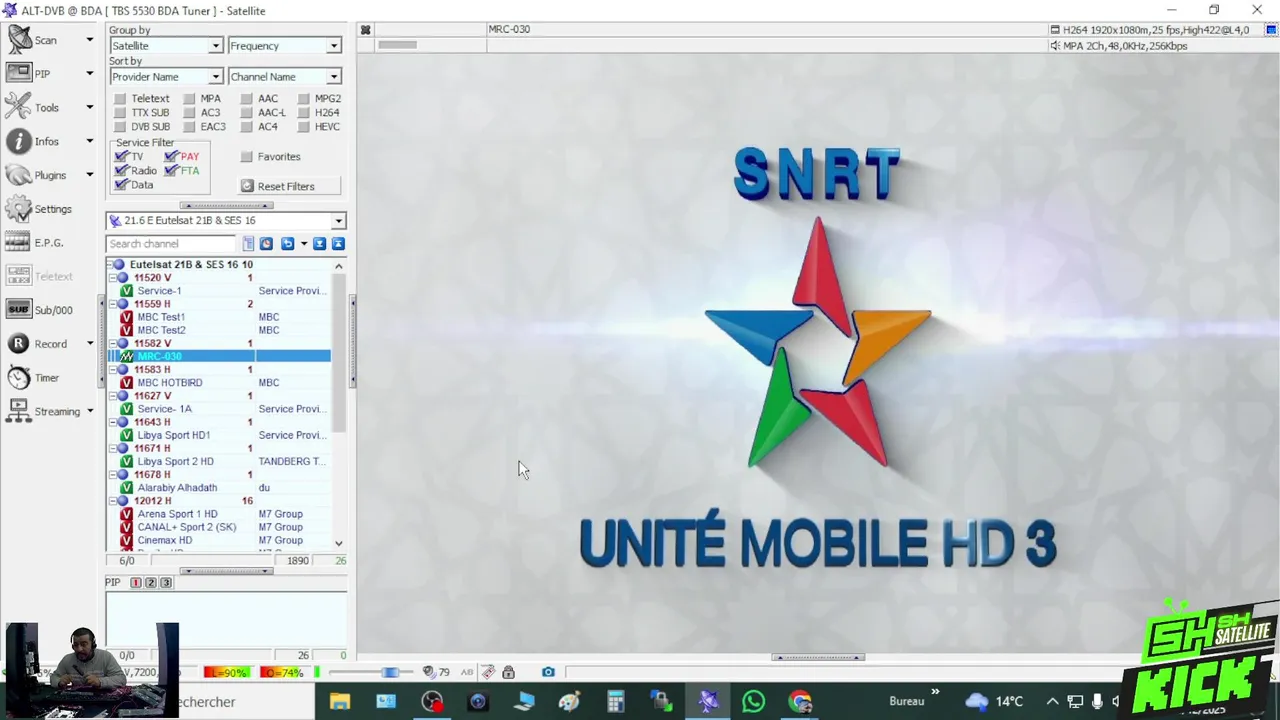
Task: Click the remote control icon in status bar
Action: click(487, 672)
